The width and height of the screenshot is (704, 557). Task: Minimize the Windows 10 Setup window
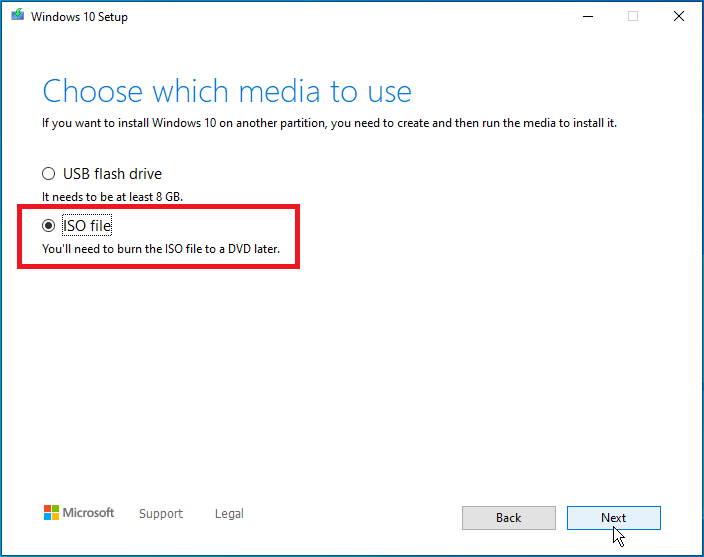pos(588,17)
